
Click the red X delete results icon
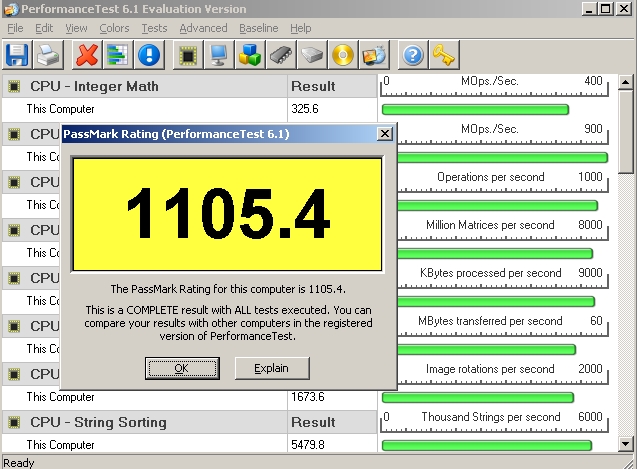tap(87, 55)
